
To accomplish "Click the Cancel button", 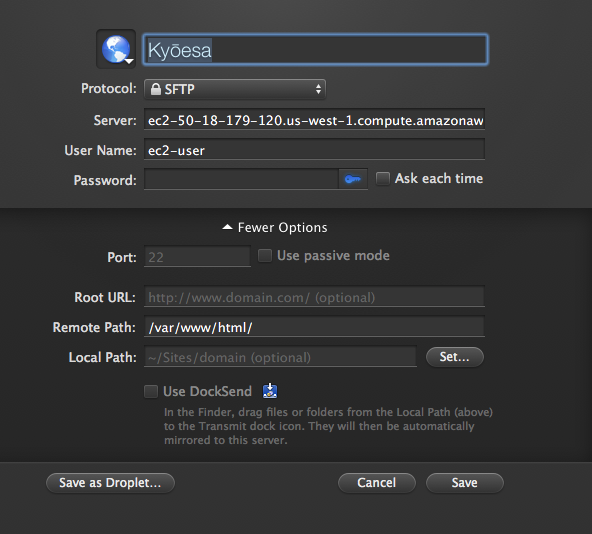I will (377, 483).
